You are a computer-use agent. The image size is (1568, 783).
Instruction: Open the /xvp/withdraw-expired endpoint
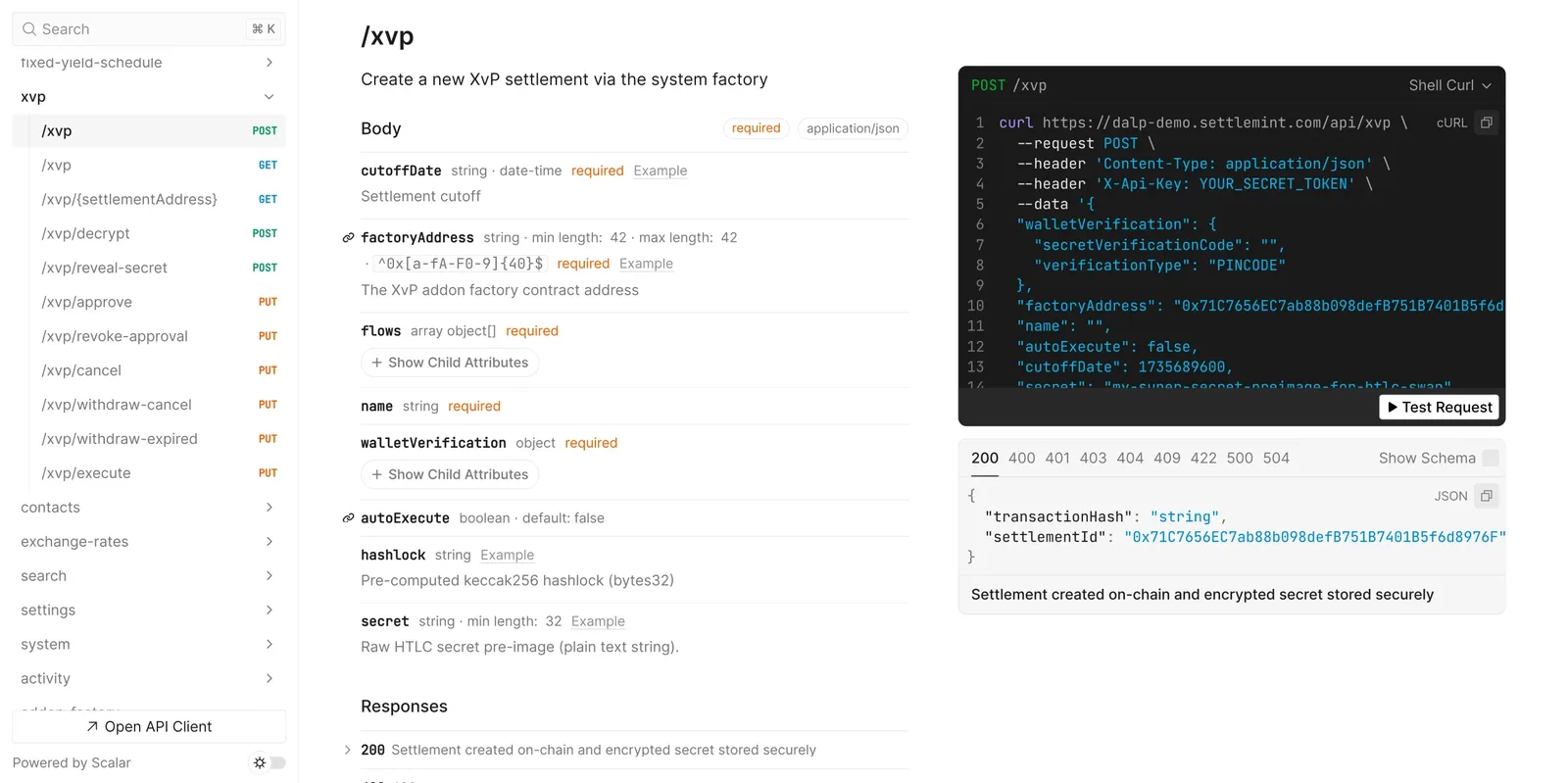click(x=149, y=439)
